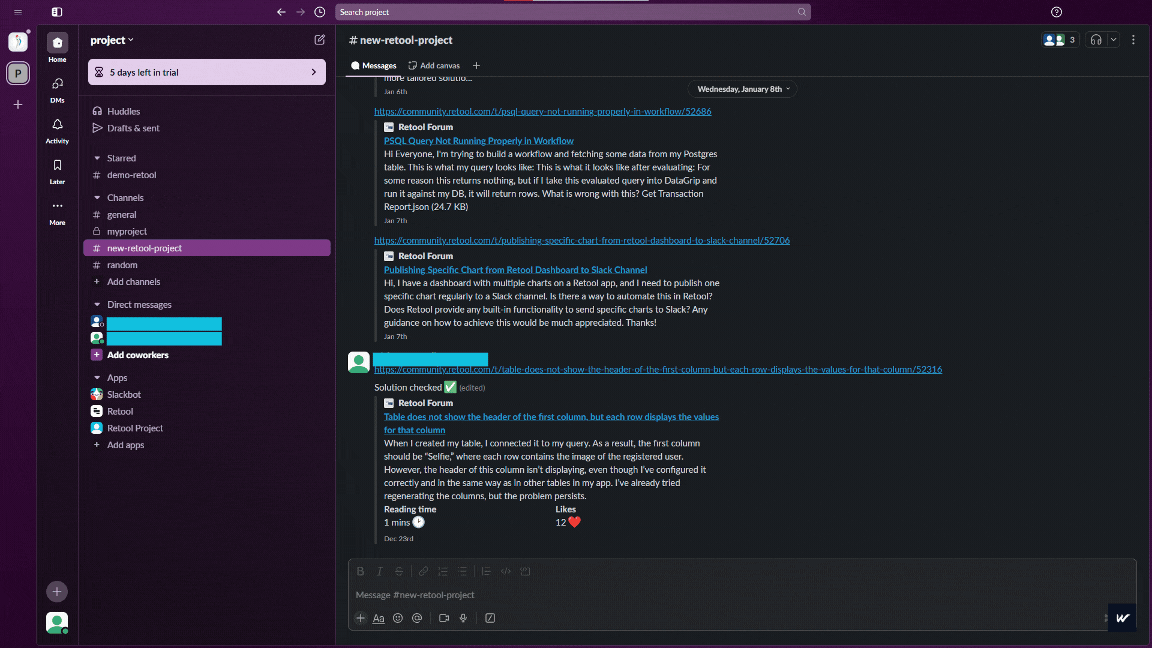Click the add workspace plus icon

coord(18,104)
